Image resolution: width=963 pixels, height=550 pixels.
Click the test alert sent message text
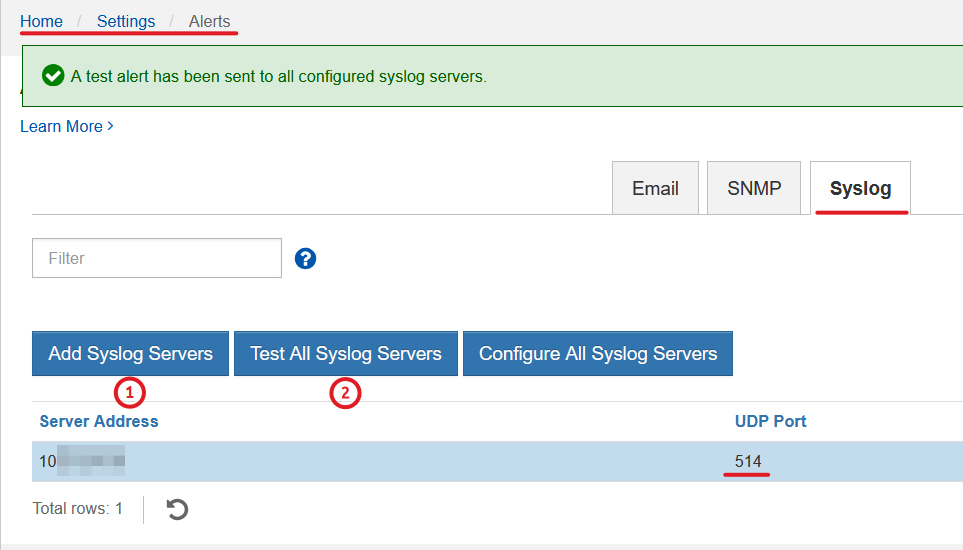tap(278, 76)
